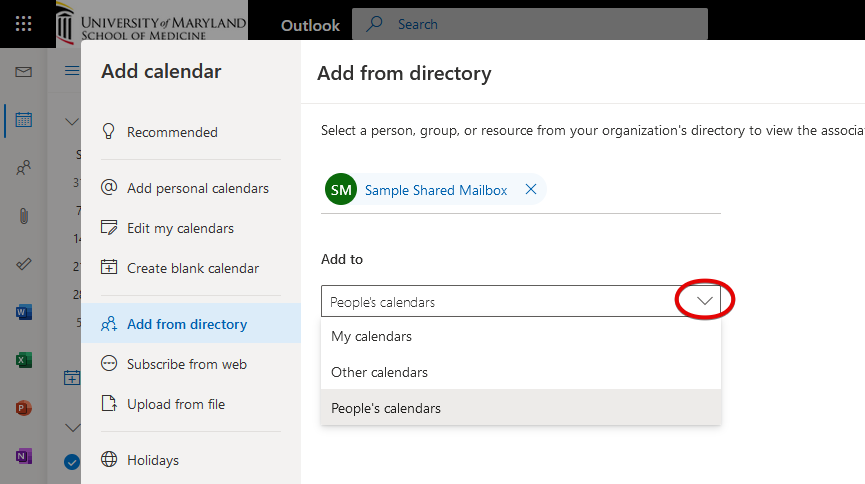Switch to Mail in the left rail
Screen dimensions: 865x484
(x=23, y=72)
